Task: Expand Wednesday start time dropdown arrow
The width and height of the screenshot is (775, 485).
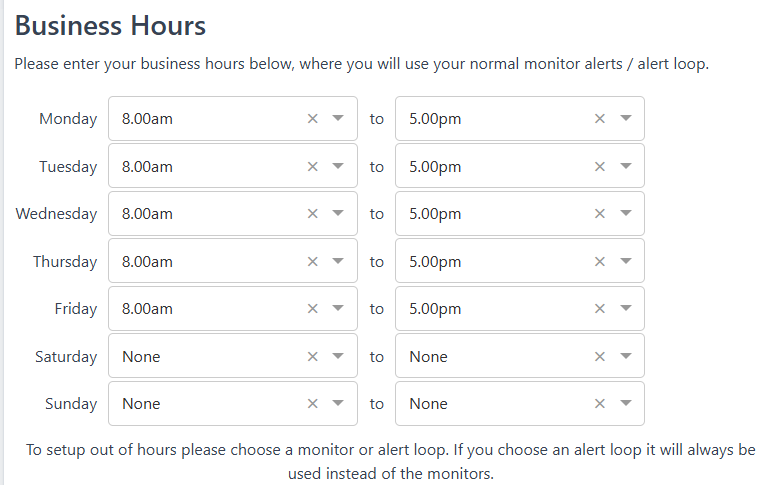Action: [338, 213]
